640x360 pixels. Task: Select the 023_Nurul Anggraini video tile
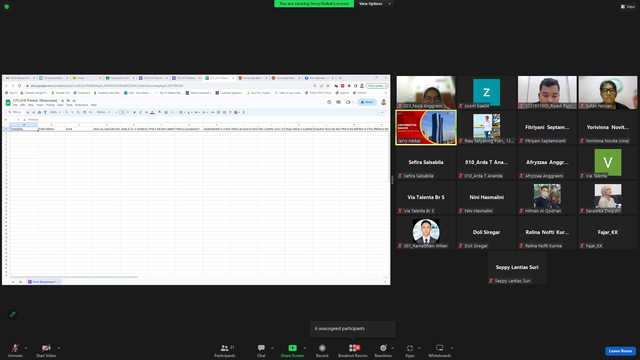pos(426,93)
